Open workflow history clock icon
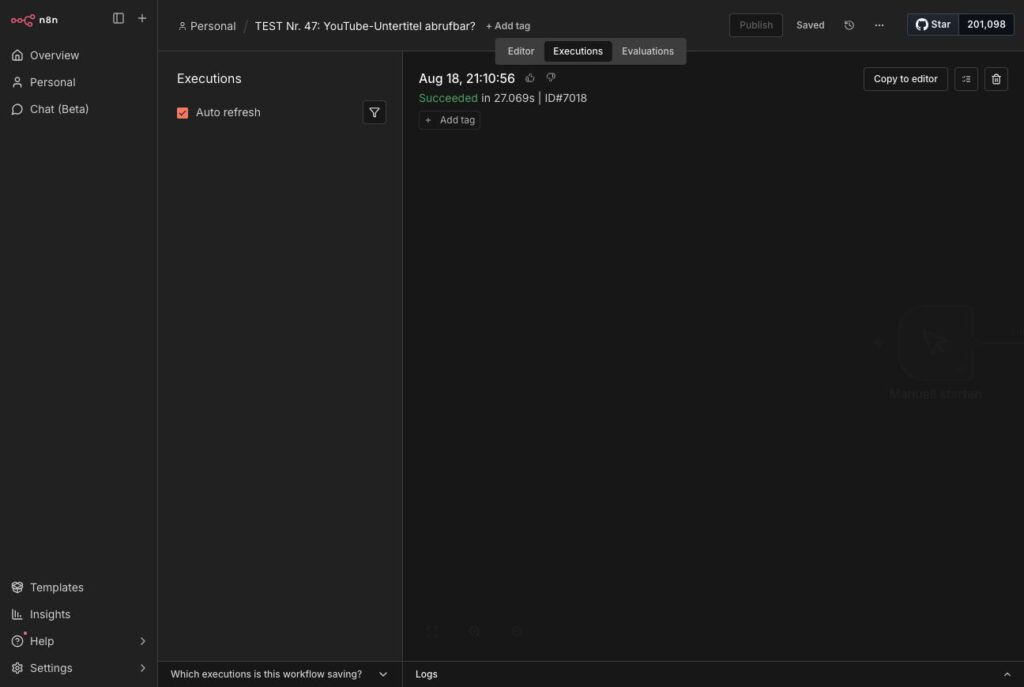Image resolution: width=1024 pixels, height=687 pixels. 849,25
